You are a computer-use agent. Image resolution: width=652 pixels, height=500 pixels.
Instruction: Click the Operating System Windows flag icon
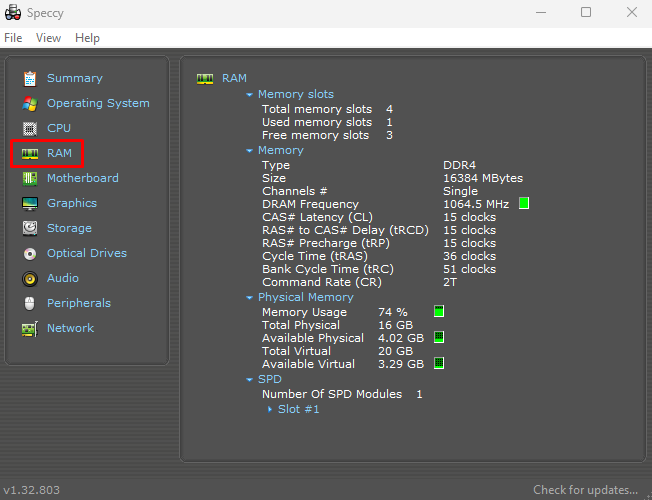coord(30,104)
